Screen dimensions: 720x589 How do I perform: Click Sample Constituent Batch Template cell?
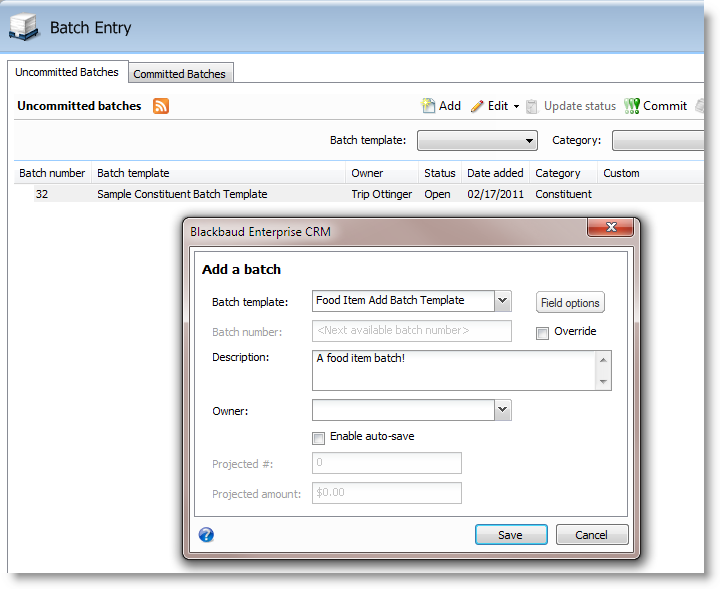[x=182, y=194]
